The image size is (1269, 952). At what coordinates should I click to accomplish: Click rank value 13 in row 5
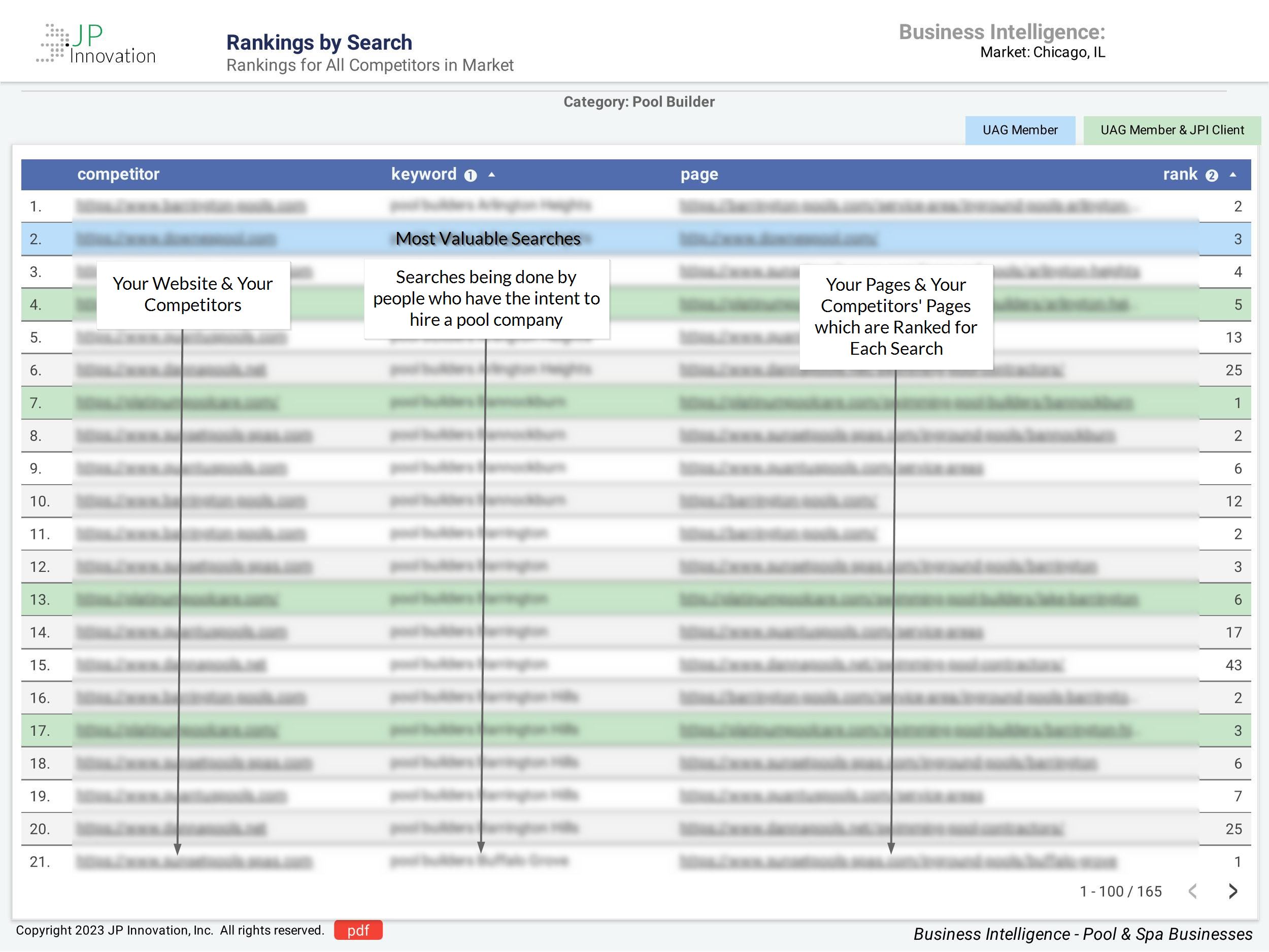pyautogui.click(x=1233, y=338)
